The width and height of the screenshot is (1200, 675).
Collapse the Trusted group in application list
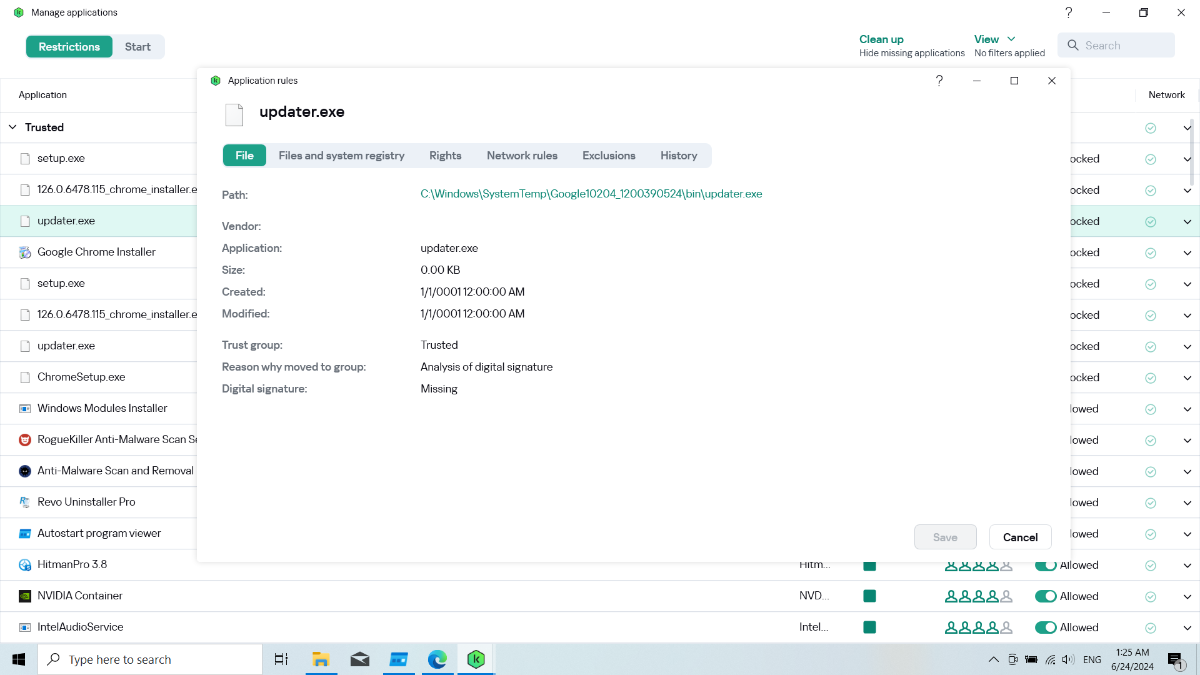(13, 128)
